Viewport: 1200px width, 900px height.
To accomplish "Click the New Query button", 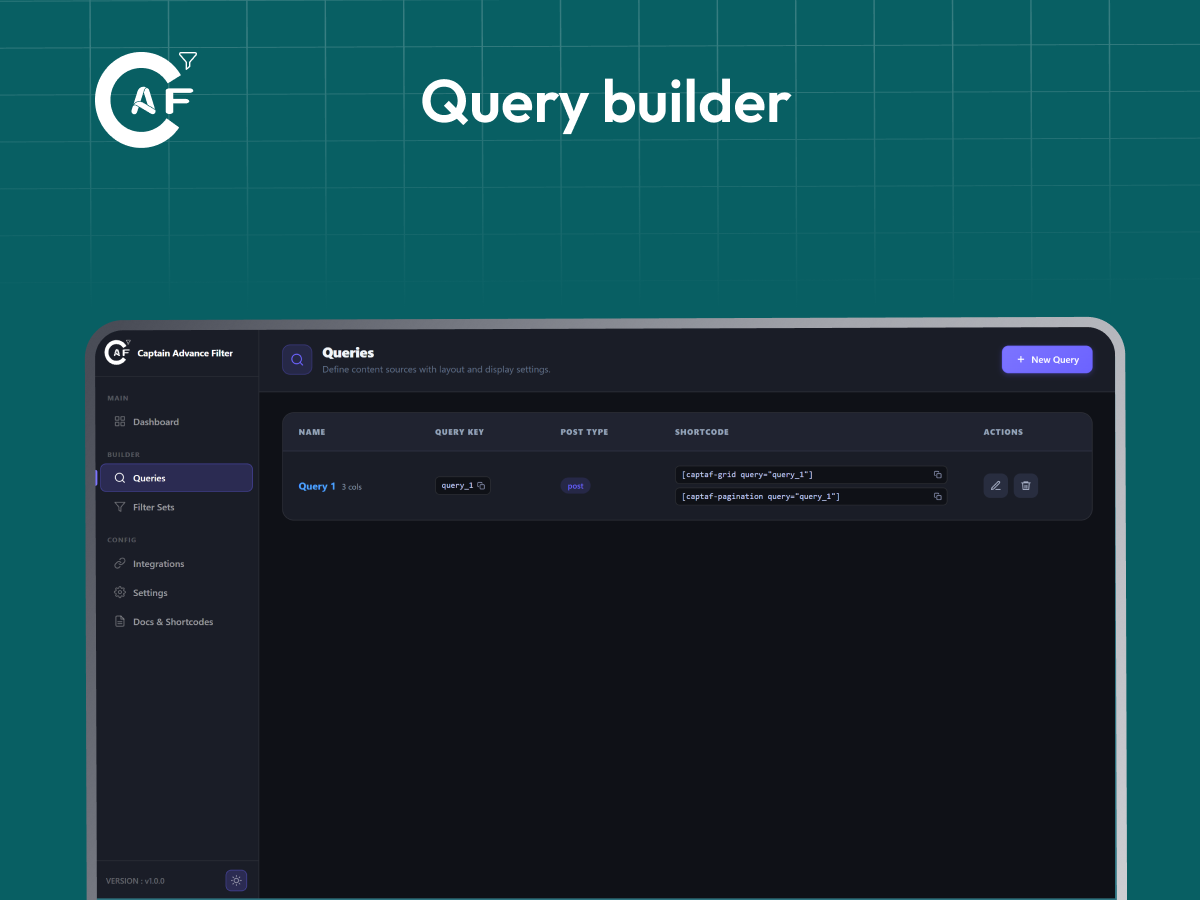I will pos(1047,359).
